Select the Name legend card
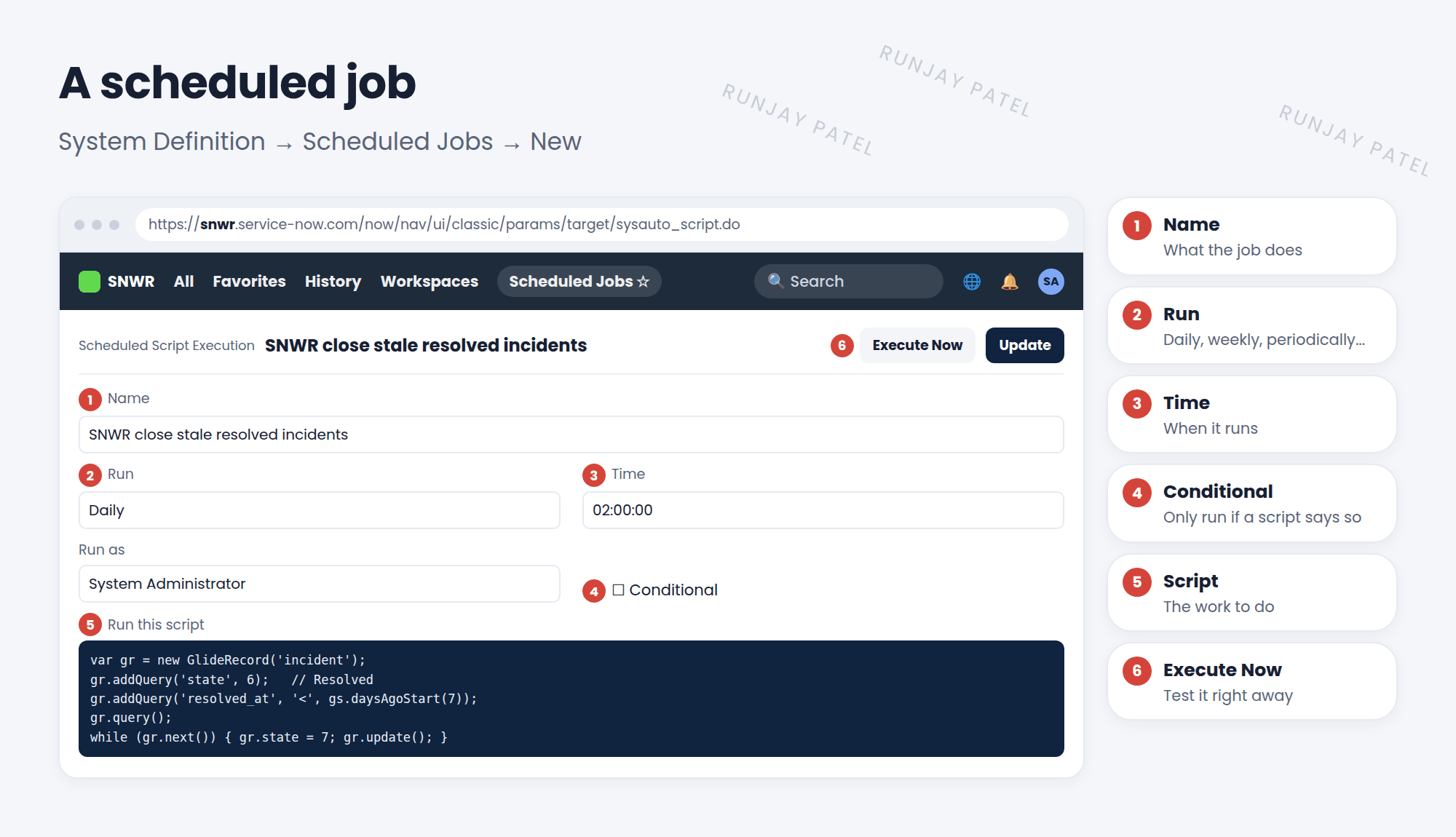 tap(1251, 237)
